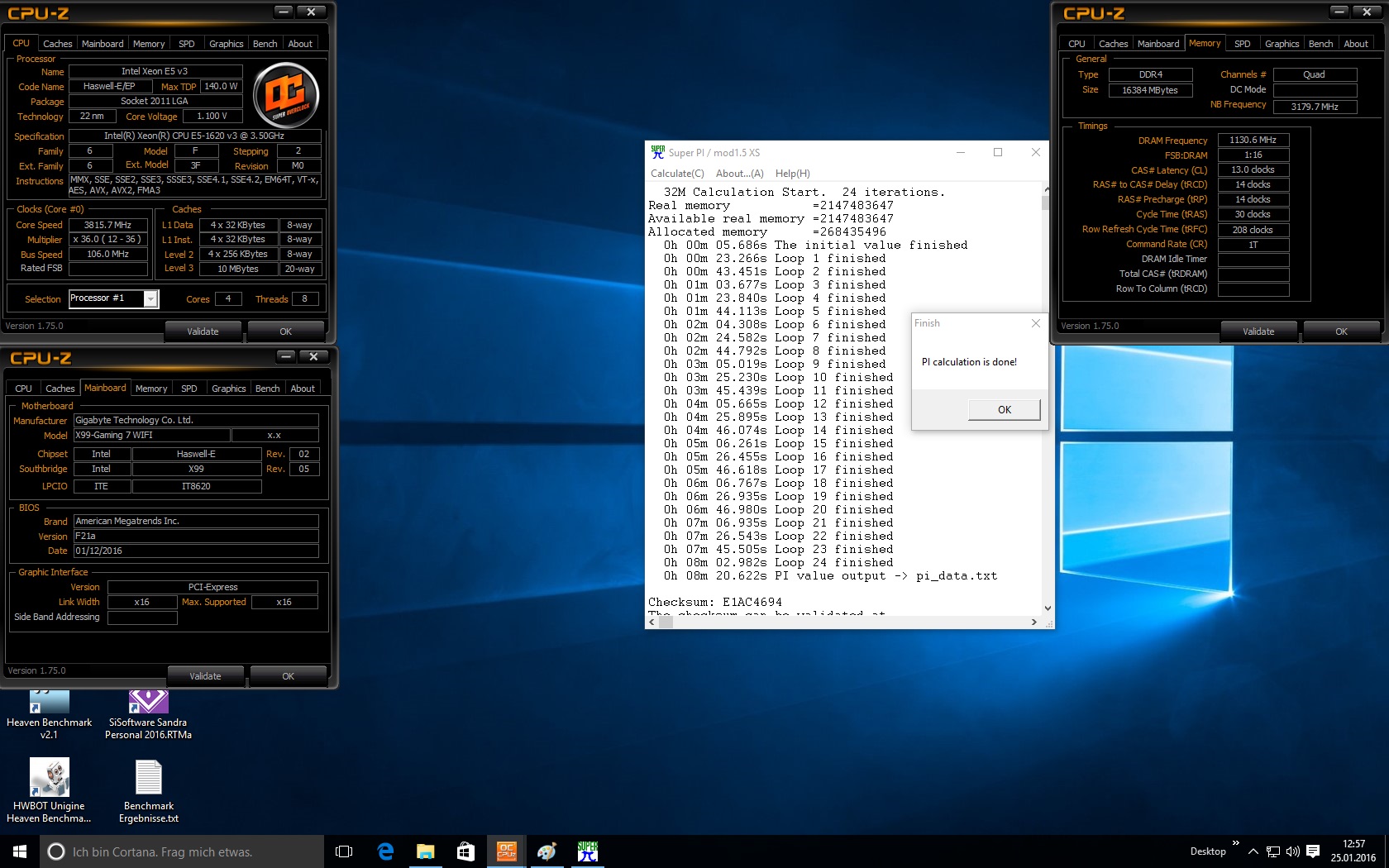
Task: Click the Desktop toolbar label on taskbar
Action: click(x=1208, y=851)
